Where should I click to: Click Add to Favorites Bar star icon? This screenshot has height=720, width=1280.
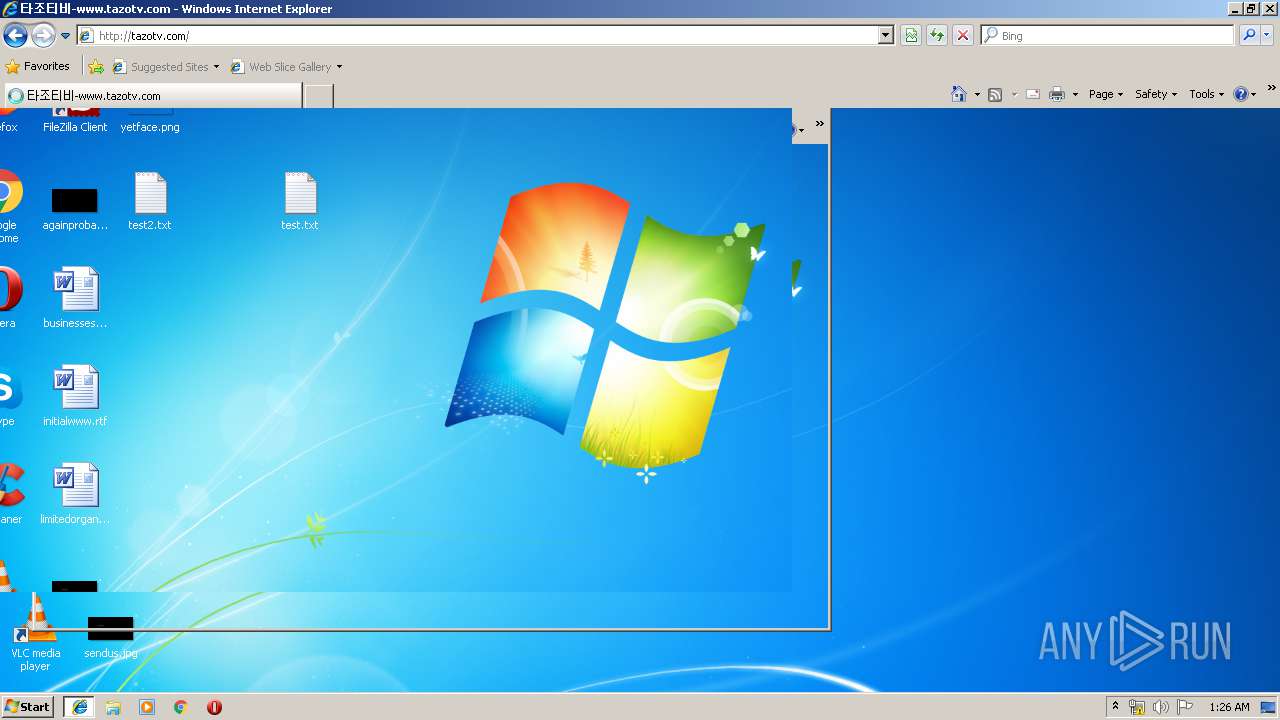(x=96, y=67)
